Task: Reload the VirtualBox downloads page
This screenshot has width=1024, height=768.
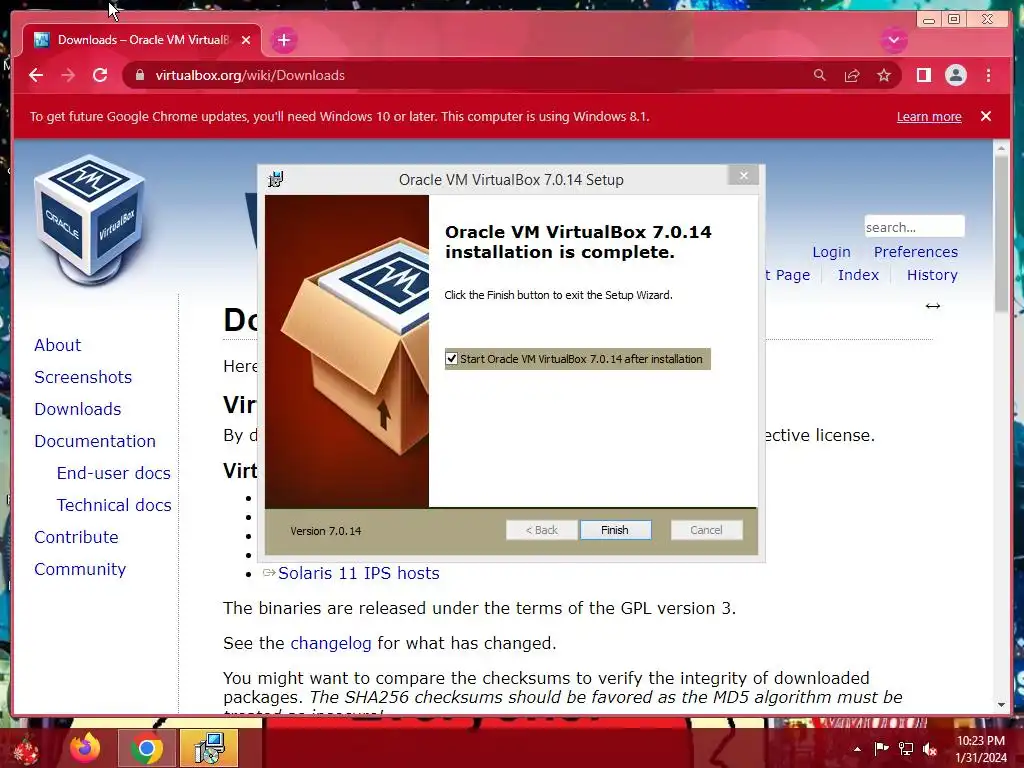Action: coord(100,75)
